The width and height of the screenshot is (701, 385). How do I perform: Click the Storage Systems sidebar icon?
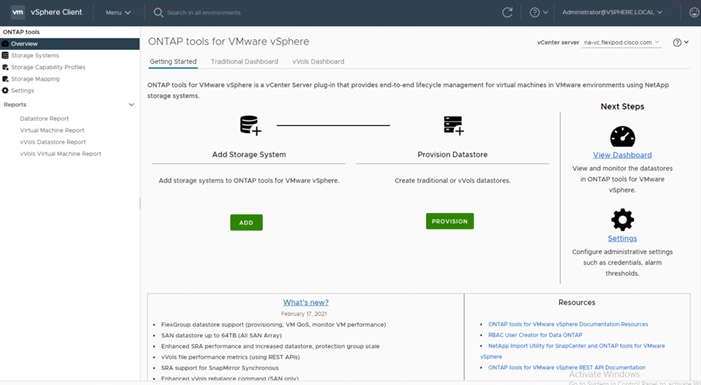[x=5, y=55]
